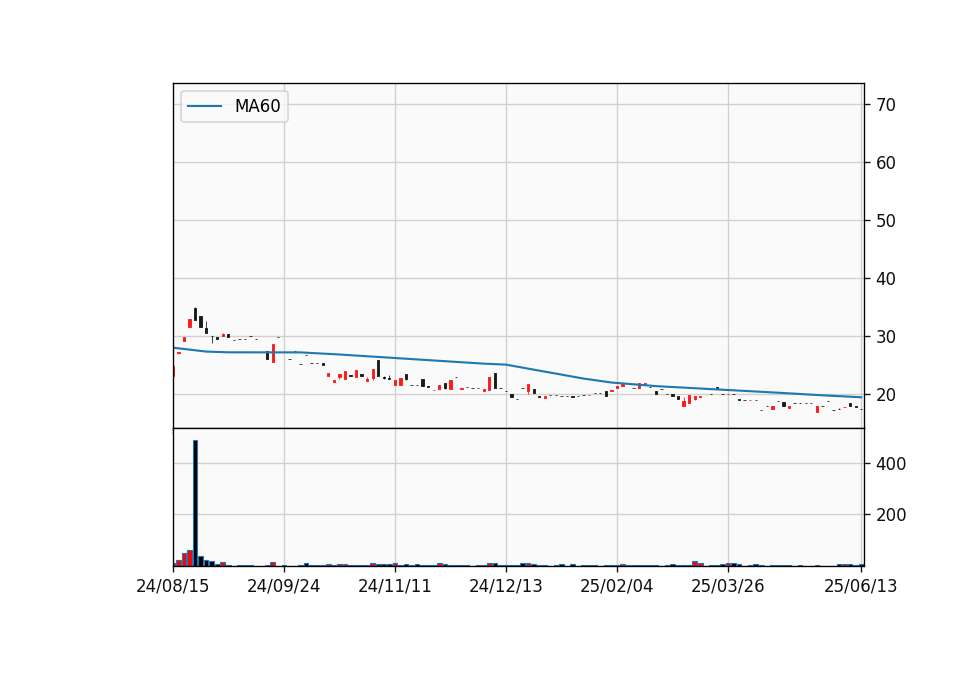Click the 24/12/13 date label
Viewport: 960px width, 690px height.
coord(506,586)
